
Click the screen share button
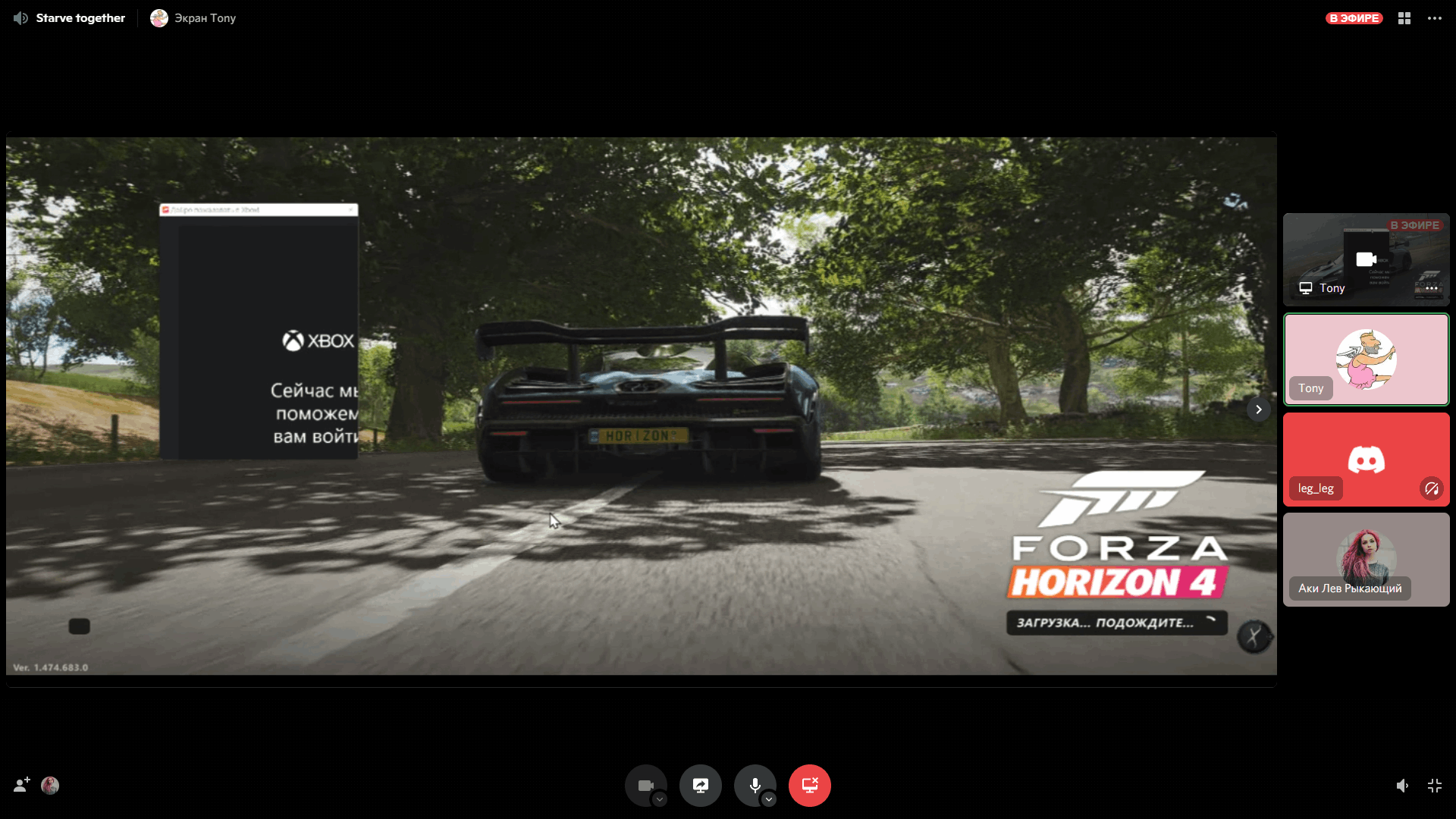coord(701,785)
